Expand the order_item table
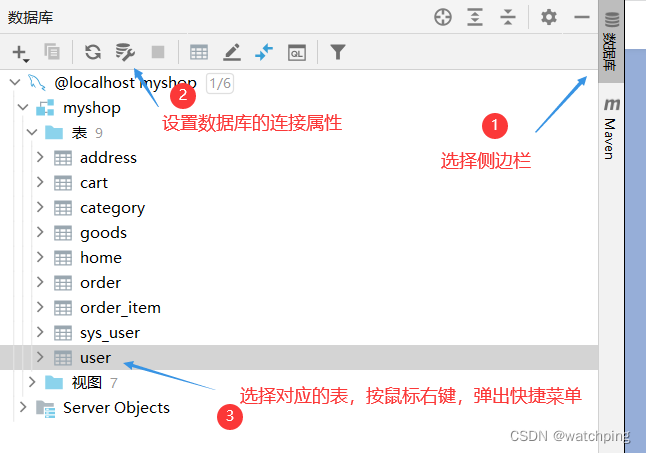The height and width of the screenshot is (453, 646). tap(40, 307)
